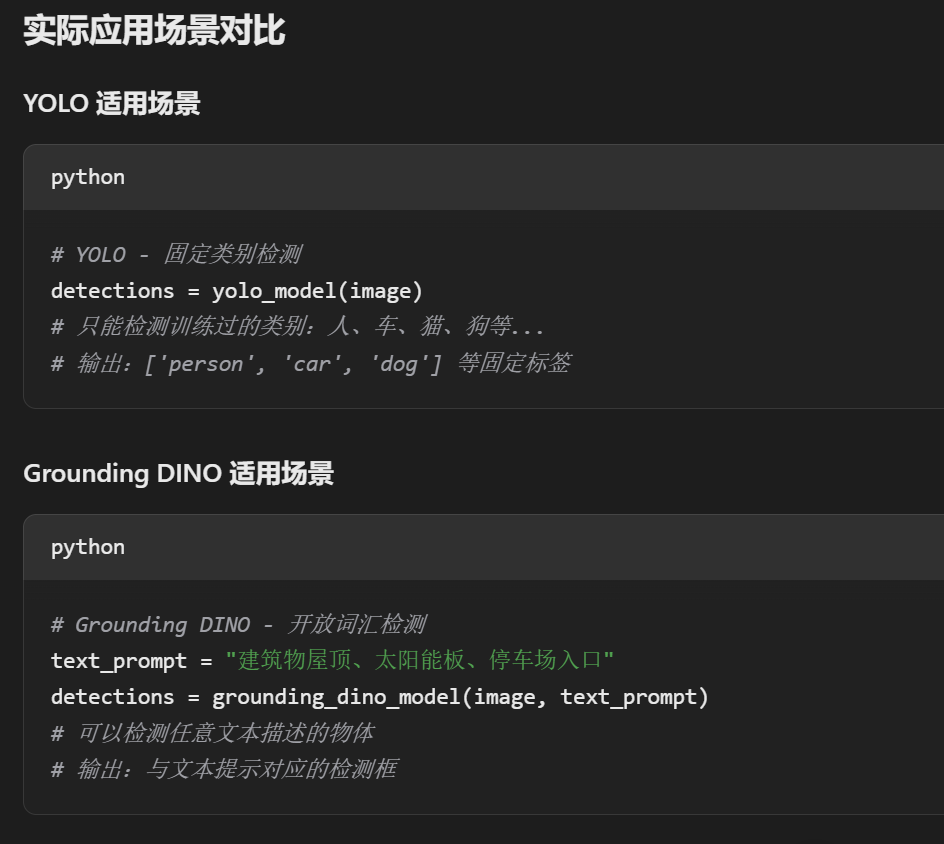Click the 等固定标签 text in the YOLO comment
Screen dimensions: 944x844
coord(514,364)
